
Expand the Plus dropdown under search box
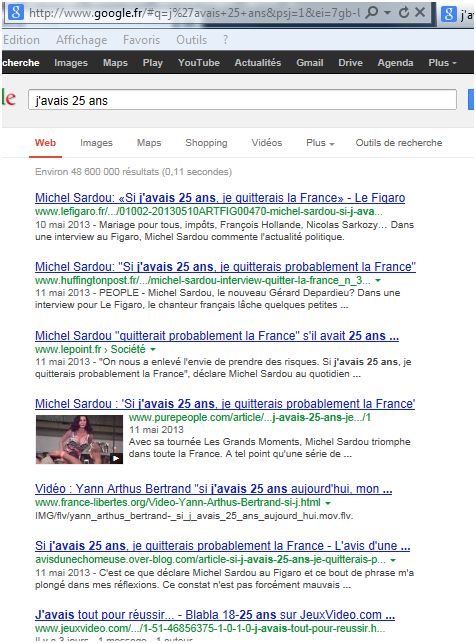pos(320,143)
